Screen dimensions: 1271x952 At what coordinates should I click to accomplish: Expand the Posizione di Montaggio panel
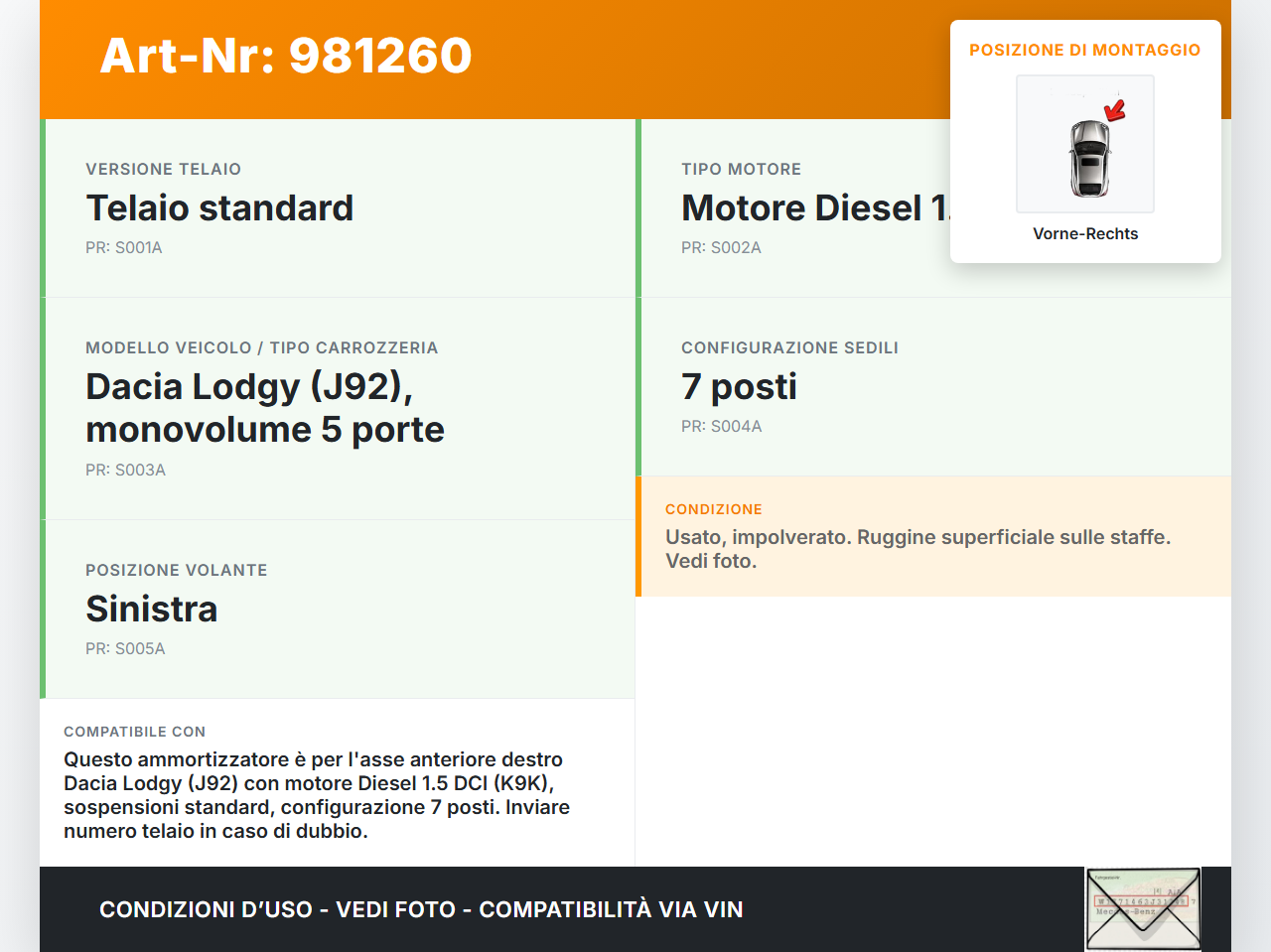tap(1085, 49)
